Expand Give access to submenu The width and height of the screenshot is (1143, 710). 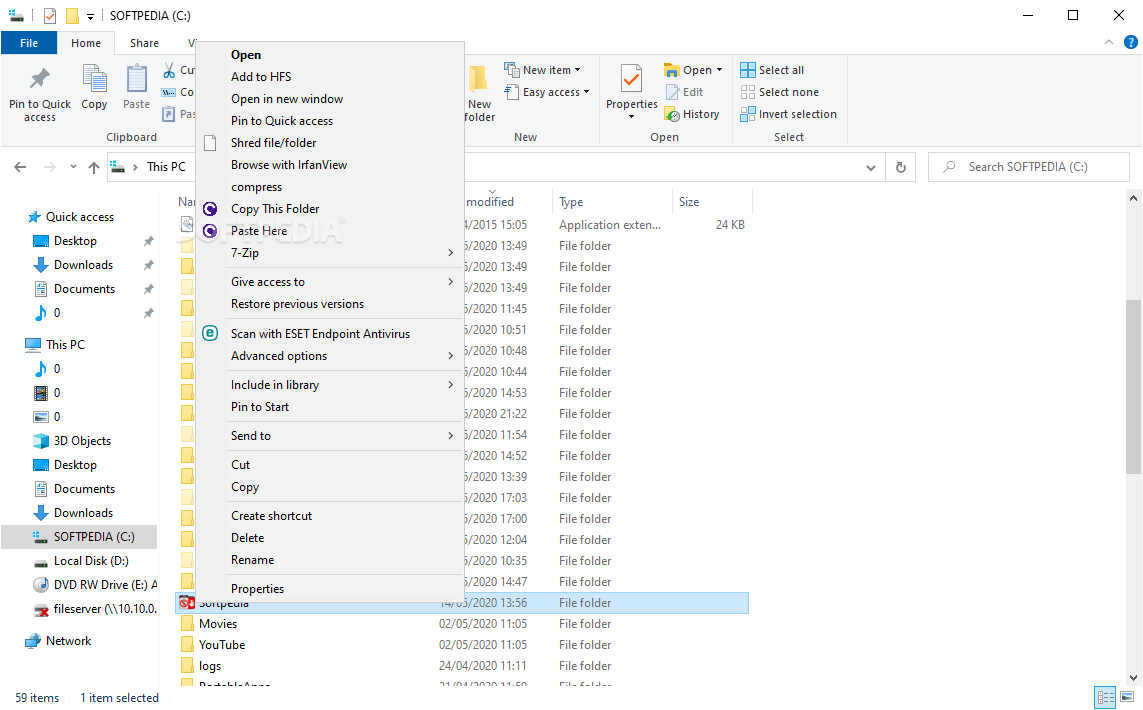450,282
